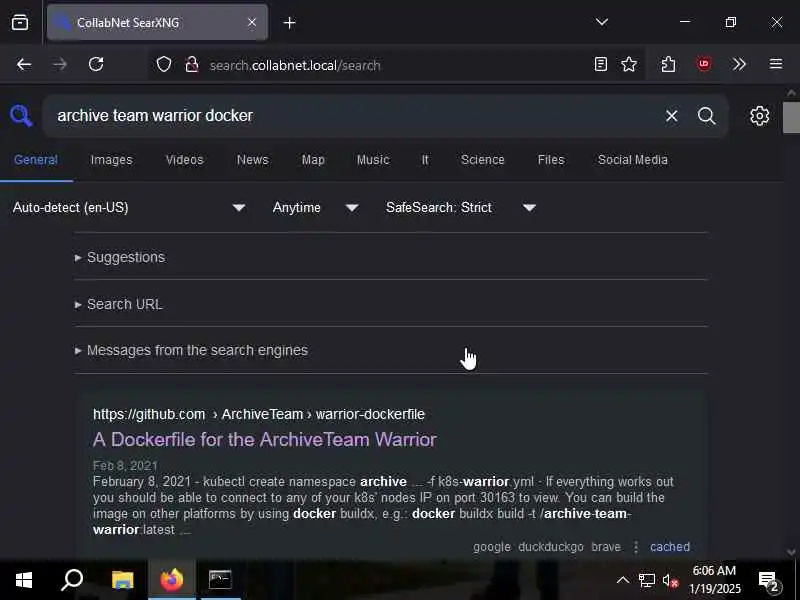Open the muted volume tray icon
Image resolution: width=800 pixels, height=600 pixels.
670,580
